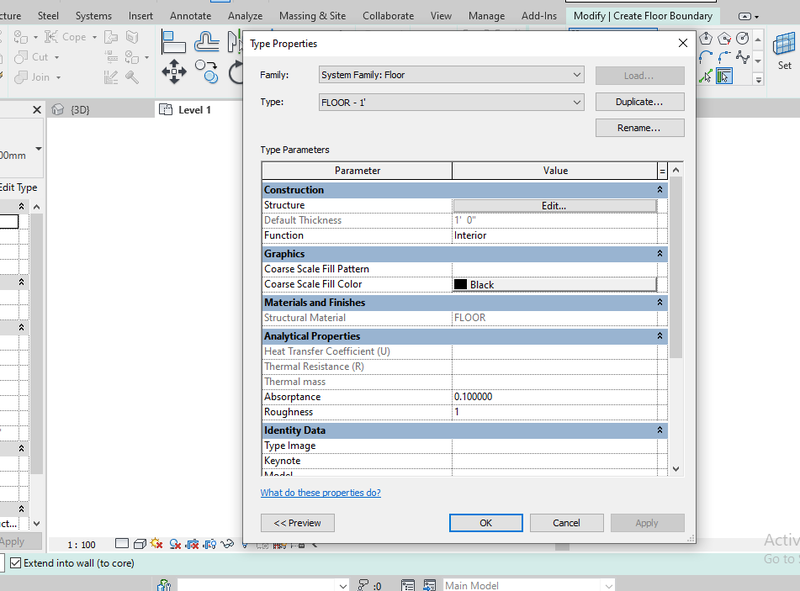Click the Set work plane button

click(784, 51)
